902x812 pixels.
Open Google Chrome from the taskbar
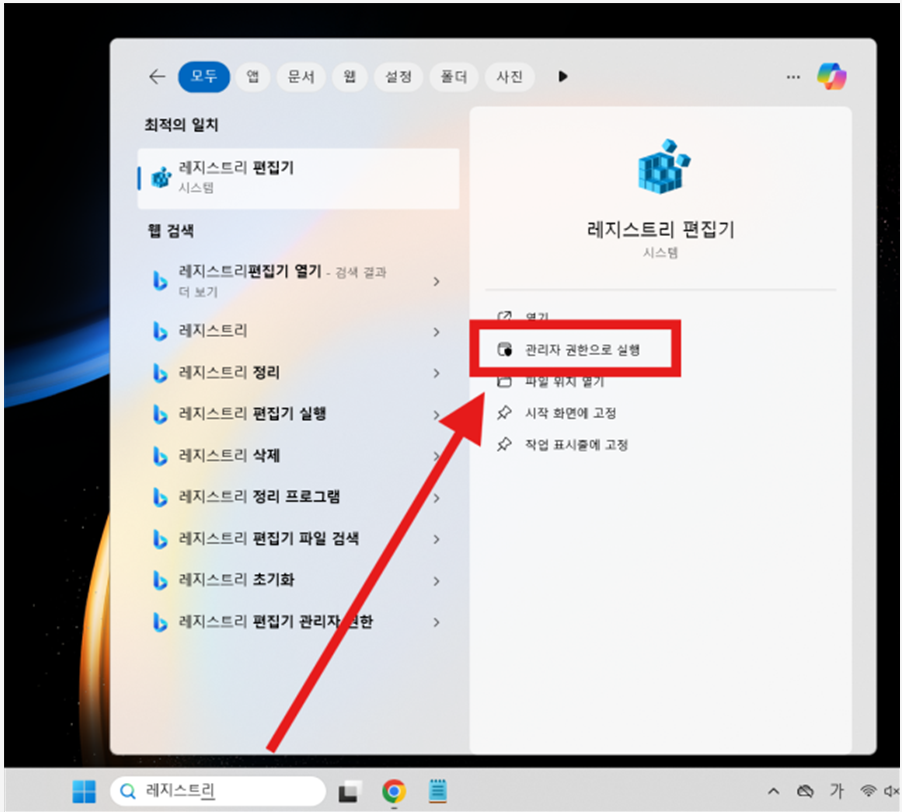click(x=393, y=790)
